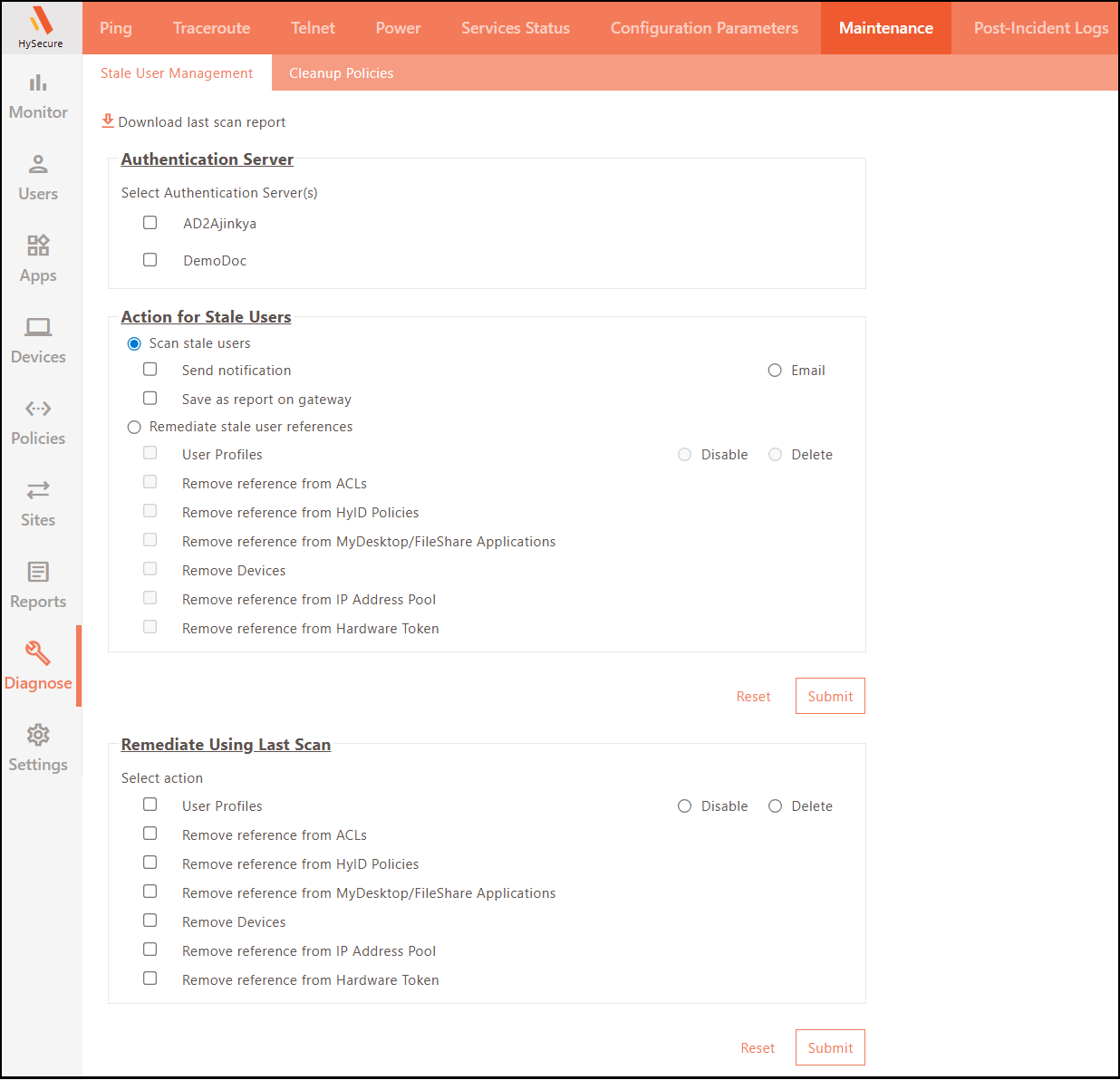Open the Policies sidebar icon
The width and height of the screenshot is (1120, 1080).
(x=38, y=409)
